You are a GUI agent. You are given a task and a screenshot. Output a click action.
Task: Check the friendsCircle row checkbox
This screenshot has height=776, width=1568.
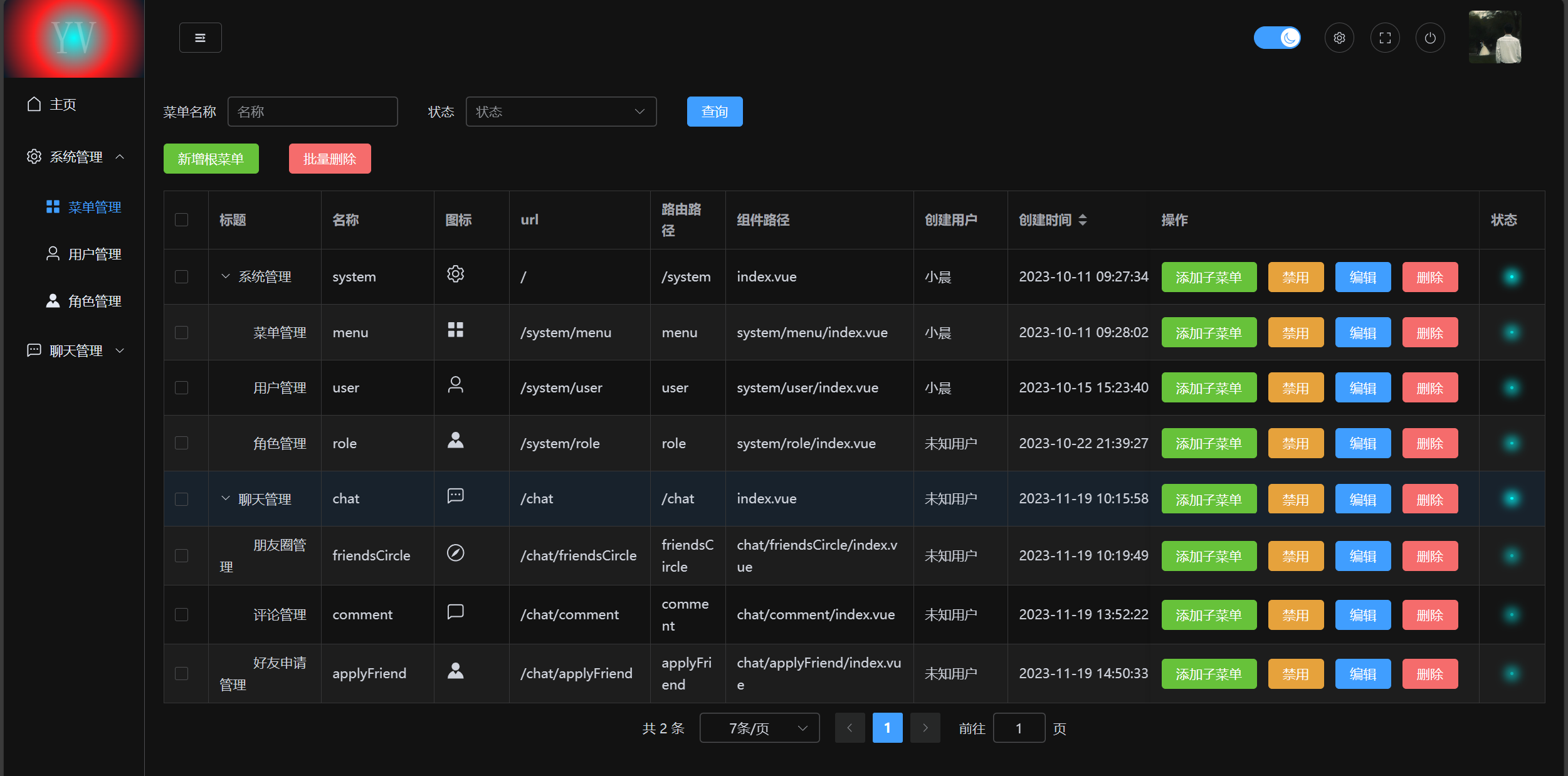click(181, 555)
